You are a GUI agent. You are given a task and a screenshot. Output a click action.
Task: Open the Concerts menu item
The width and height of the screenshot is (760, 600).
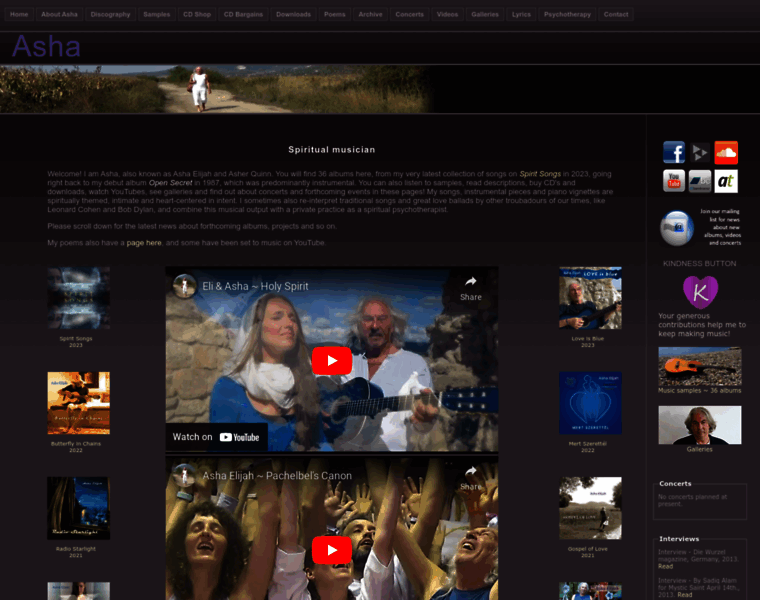[410, 15]
